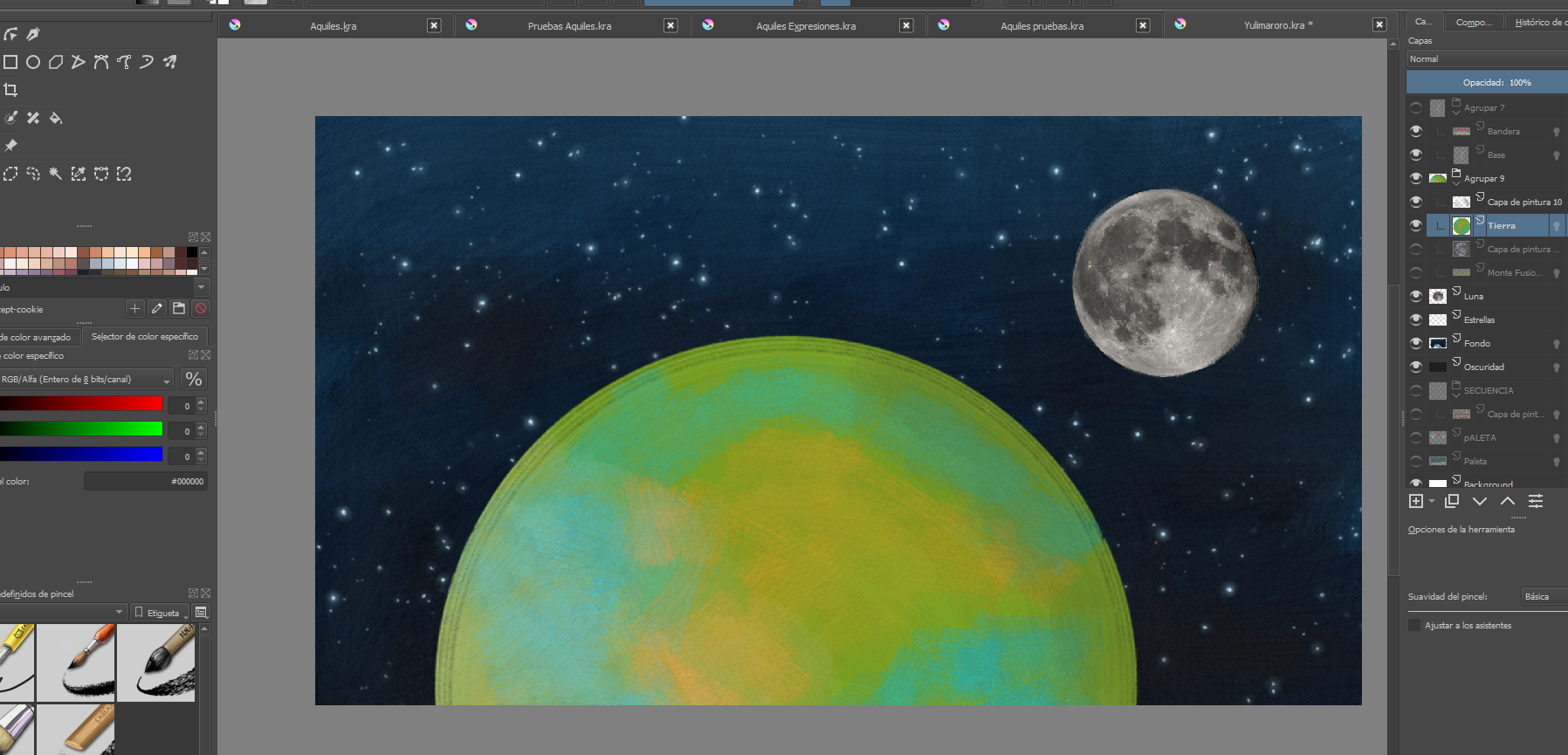Select the Contiguous magic wand selection tool
The image size is (1568, 755).
56,174
